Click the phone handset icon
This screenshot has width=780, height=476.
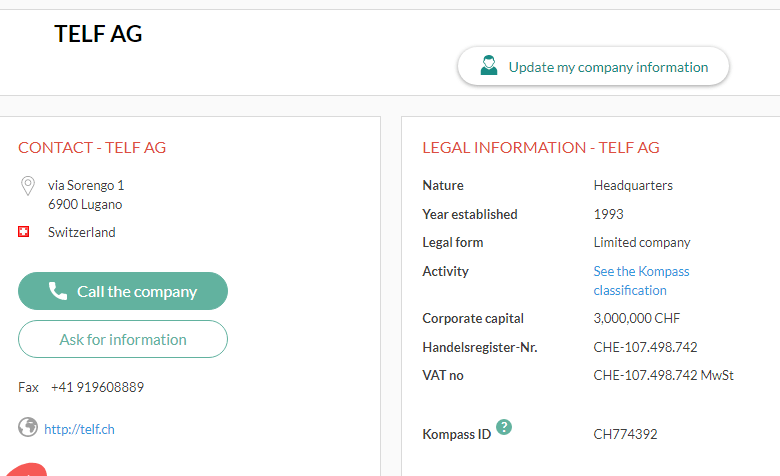point(58,291)
